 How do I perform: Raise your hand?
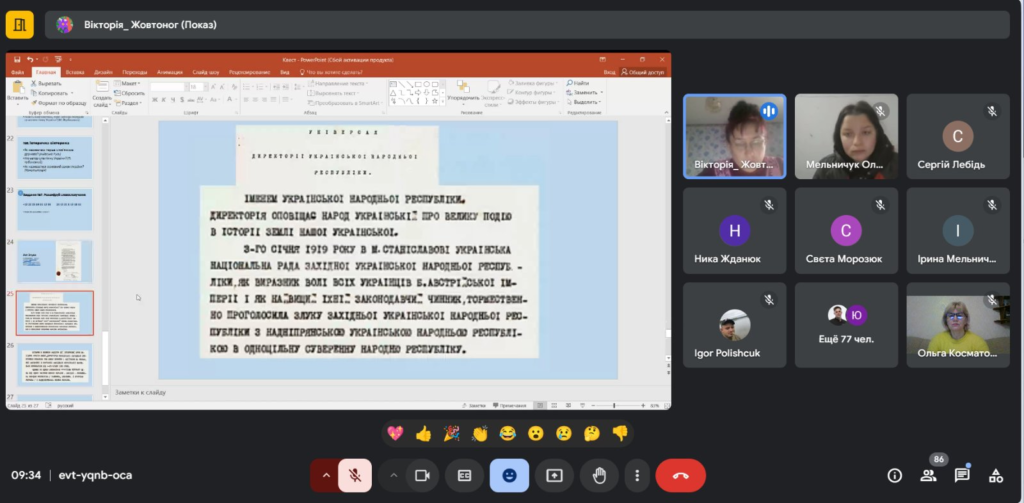tap(599, 475)
